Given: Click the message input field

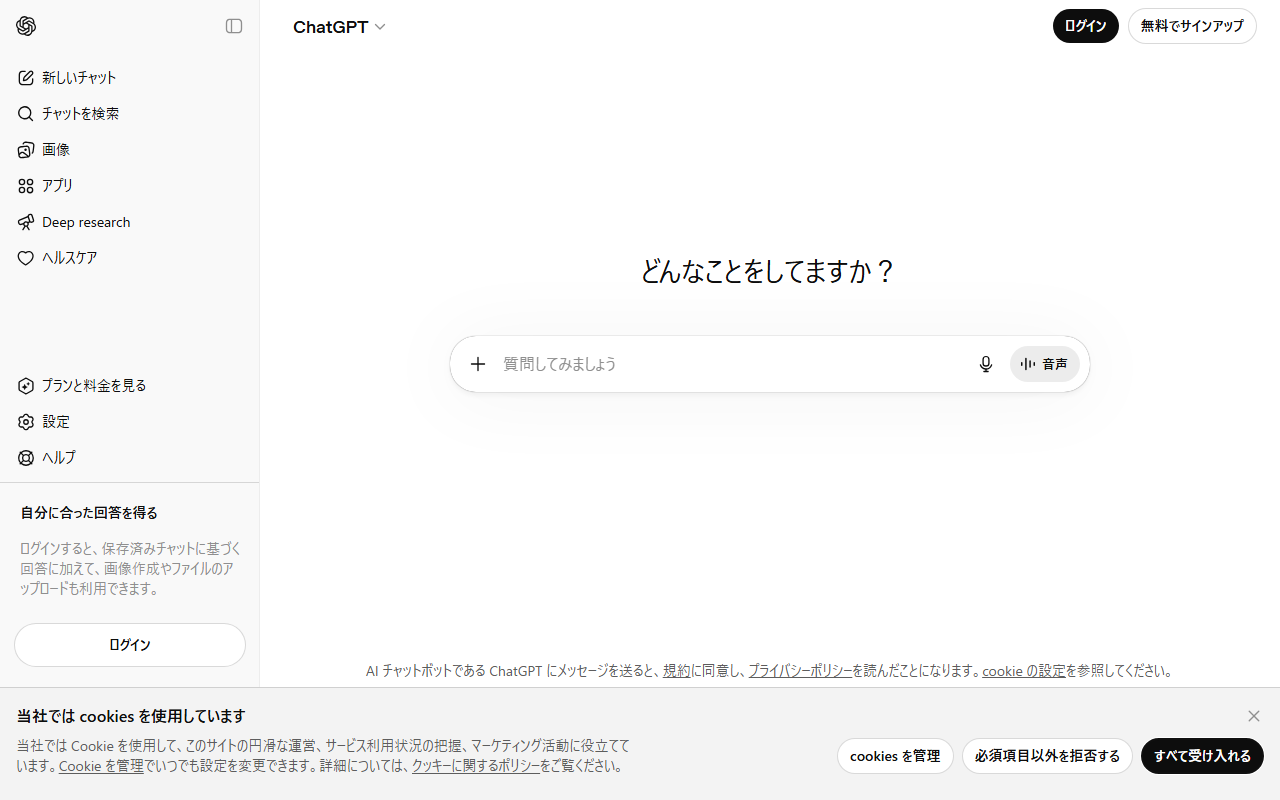Looking at the screenshot, I should (x=730, y=364).
